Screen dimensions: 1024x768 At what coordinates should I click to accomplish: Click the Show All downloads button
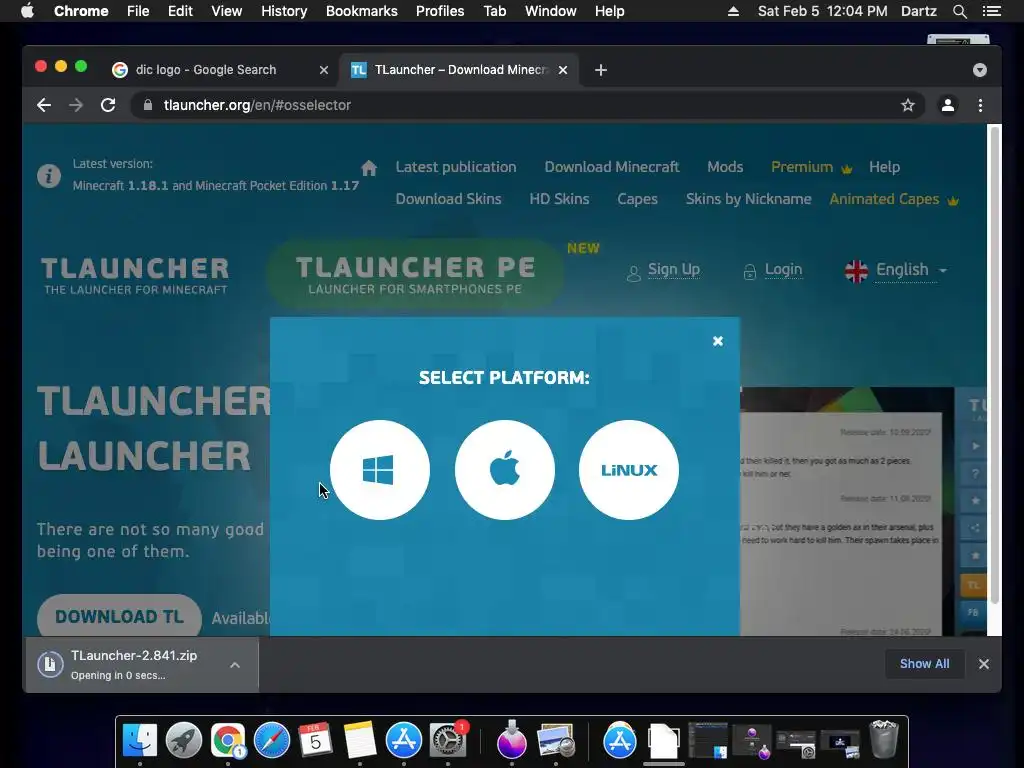click(x=924, y=664)
